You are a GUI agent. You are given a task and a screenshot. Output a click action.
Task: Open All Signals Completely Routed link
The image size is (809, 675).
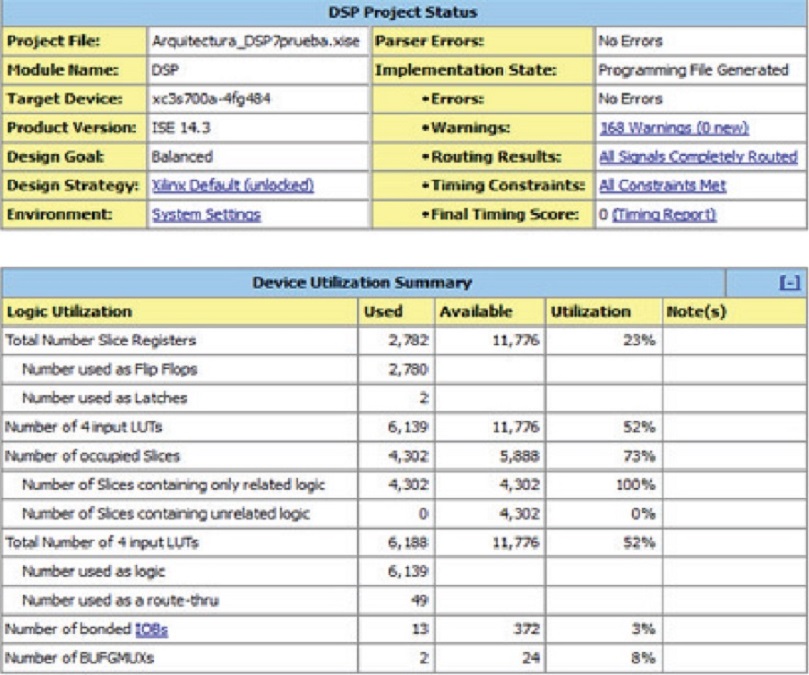[697, 157]
